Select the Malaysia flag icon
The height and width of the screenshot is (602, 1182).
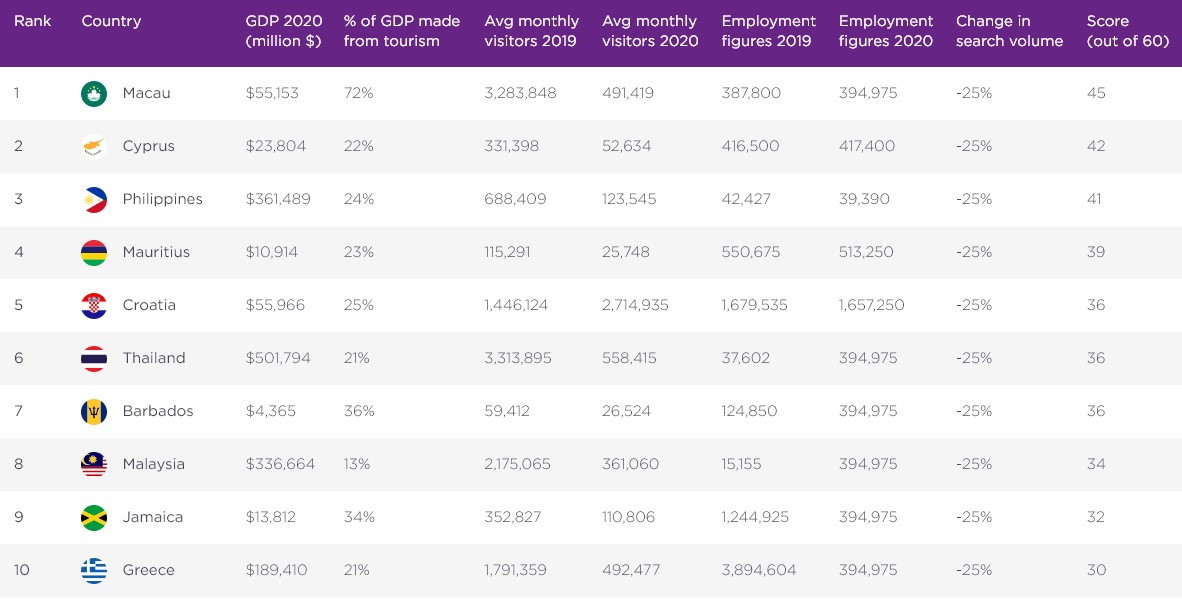tap(94, 464)
